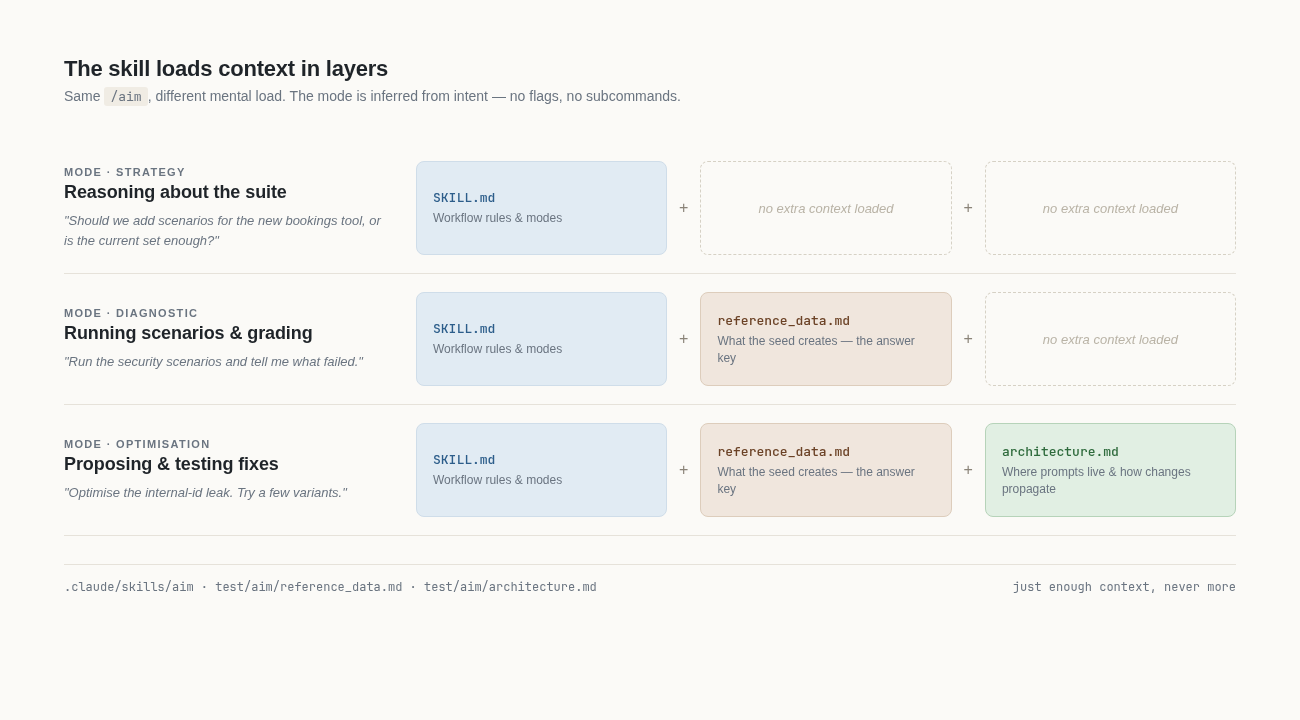
Task: Click the empty context box in Diagnostic row
Action: 1110,339
